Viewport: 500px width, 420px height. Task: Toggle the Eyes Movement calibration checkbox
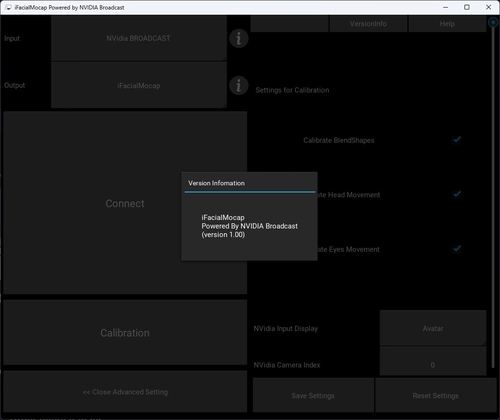tap(457, 249)
